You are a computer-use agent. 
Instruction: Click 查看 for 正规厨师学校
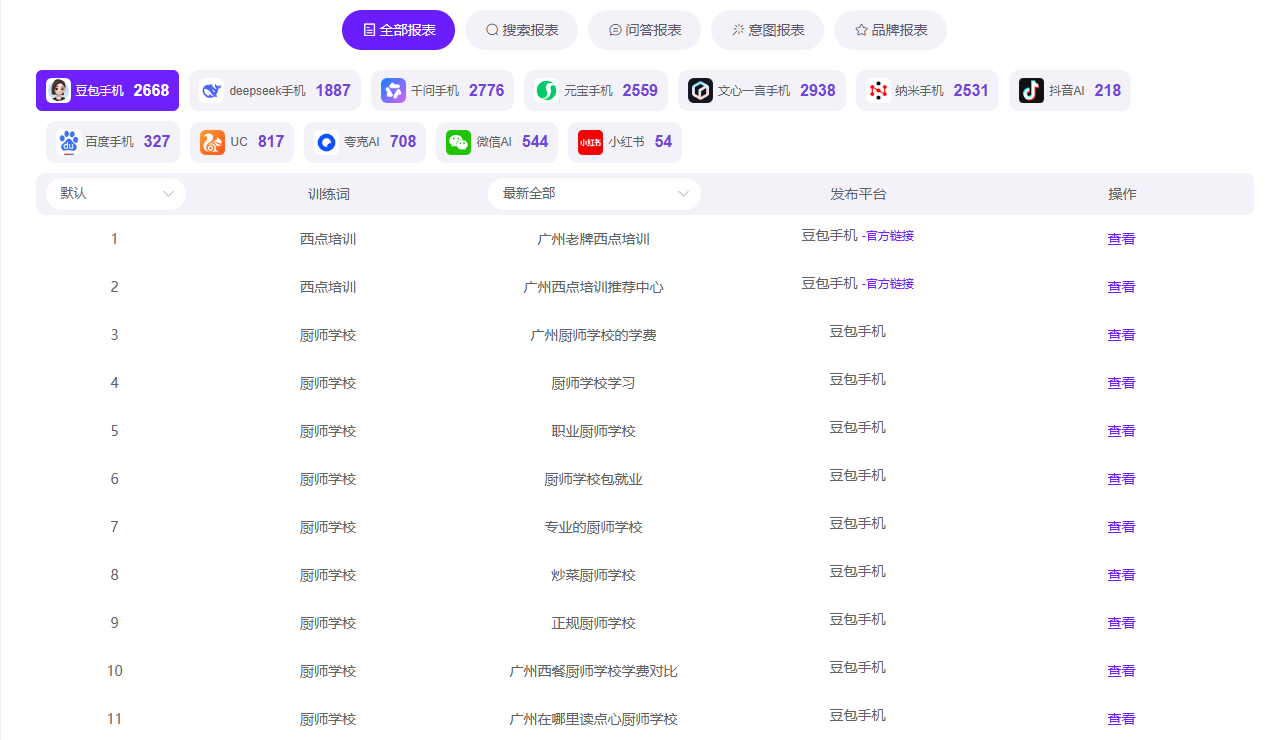click(x=1121, y=623)
